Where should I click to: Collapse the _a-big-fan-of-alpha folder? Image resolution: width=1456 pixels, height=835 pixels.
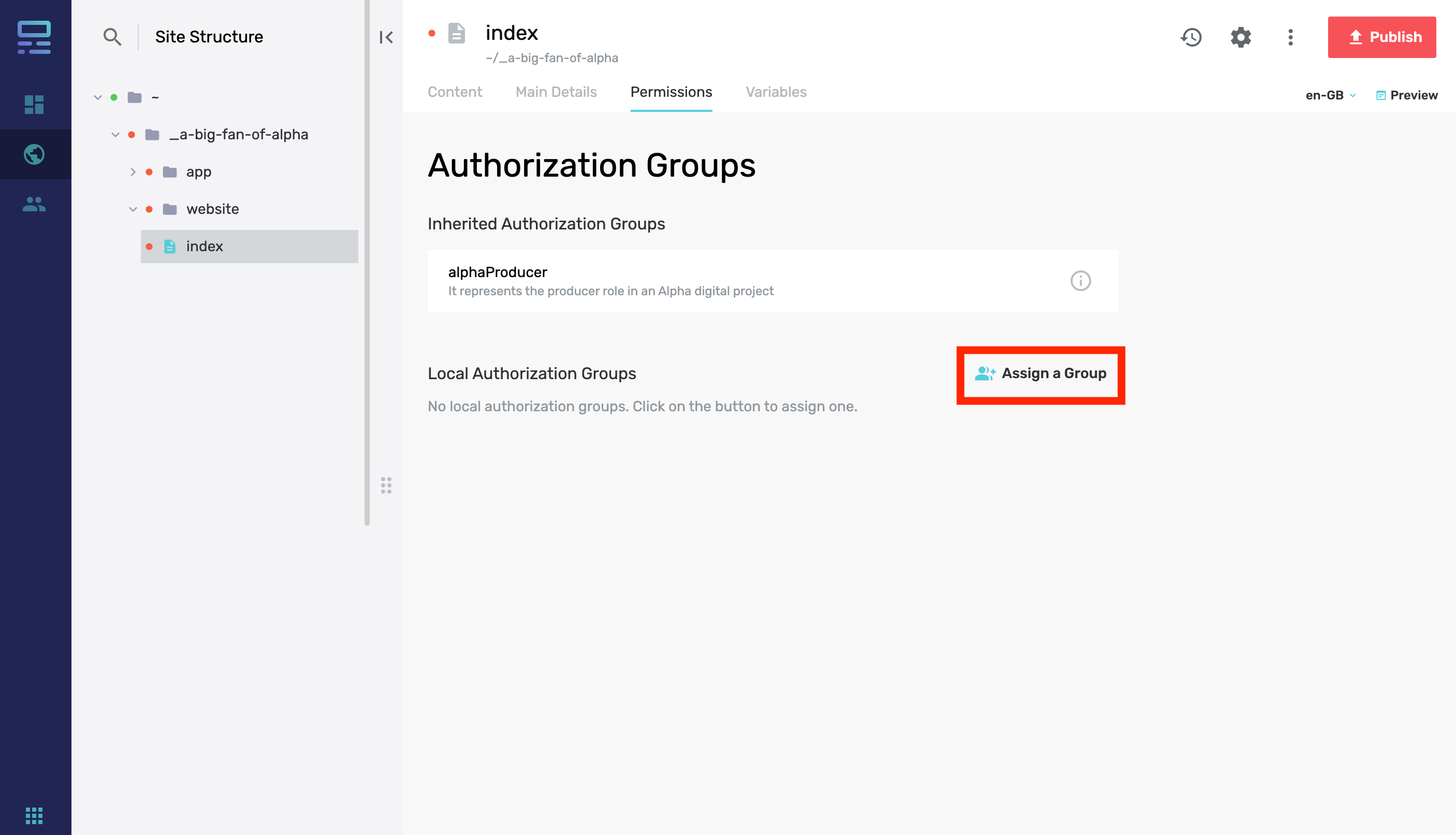[x=115, y=134]
